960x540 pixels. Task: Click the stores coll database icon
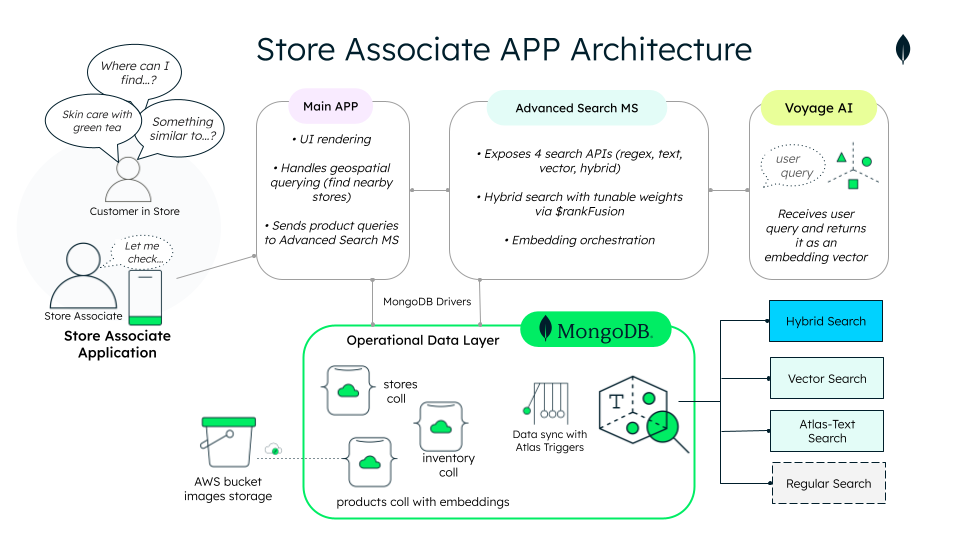(x=348, y=391)
